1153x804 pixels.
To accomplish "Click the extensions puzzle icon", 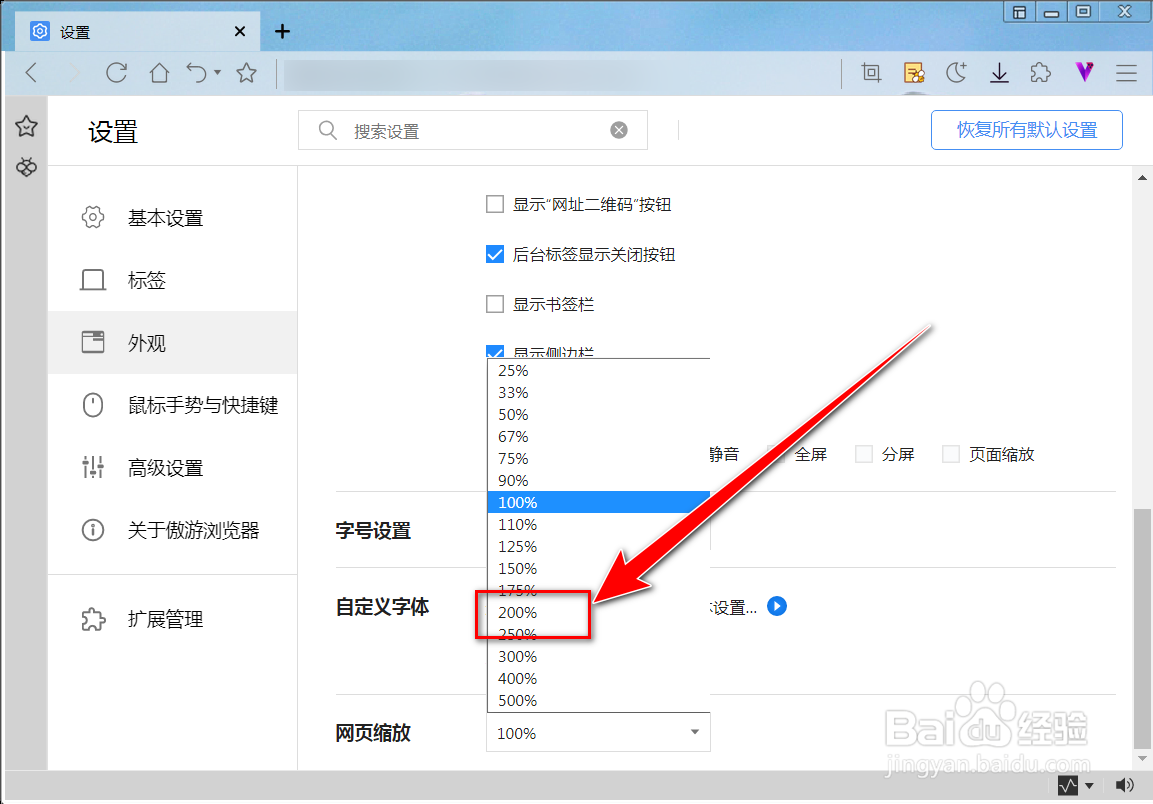I will pyautogui.click(x=1040, y=72).
